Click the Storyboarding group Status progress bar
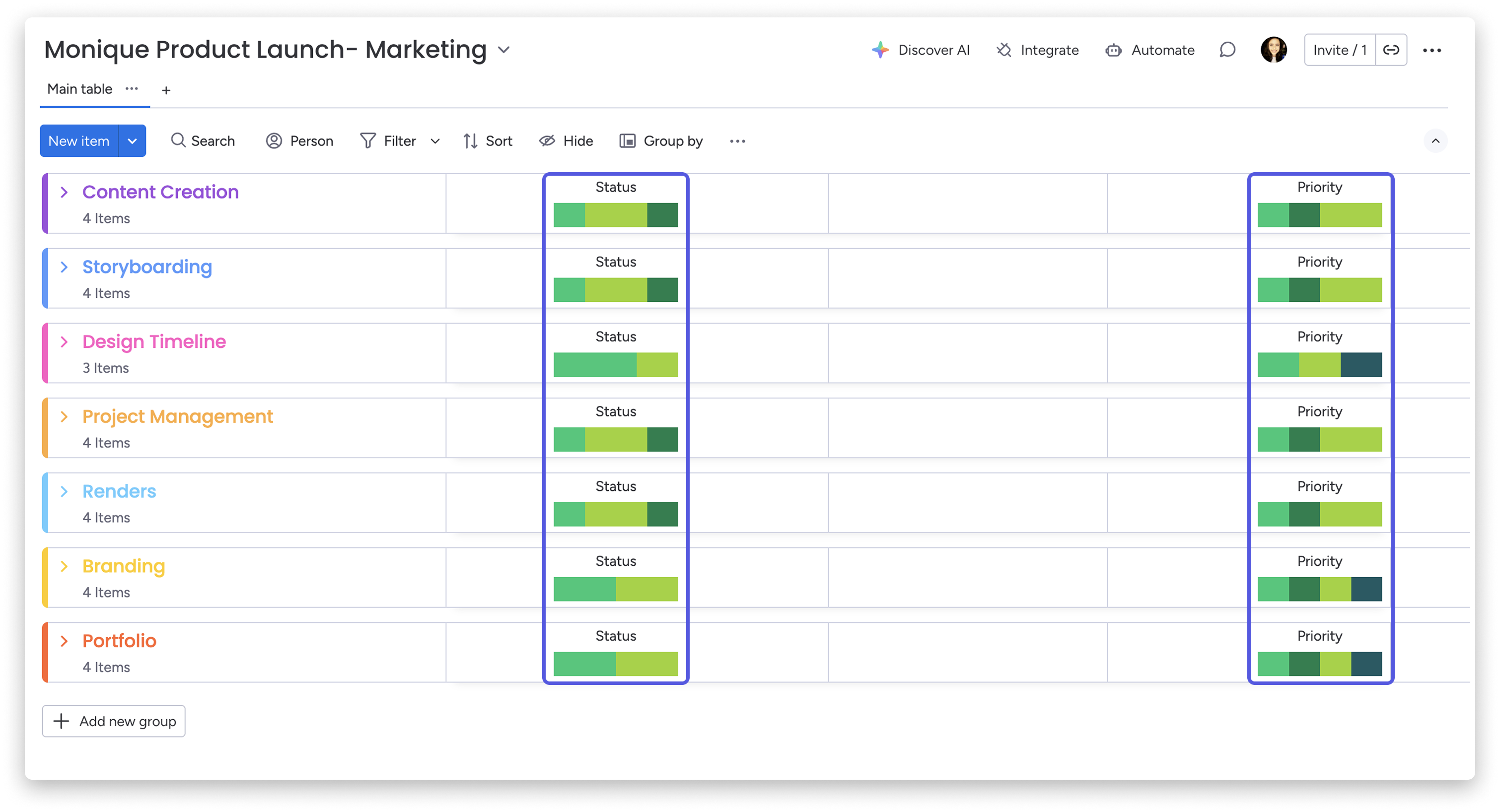The image size is (1500, 812). point(615,289)
